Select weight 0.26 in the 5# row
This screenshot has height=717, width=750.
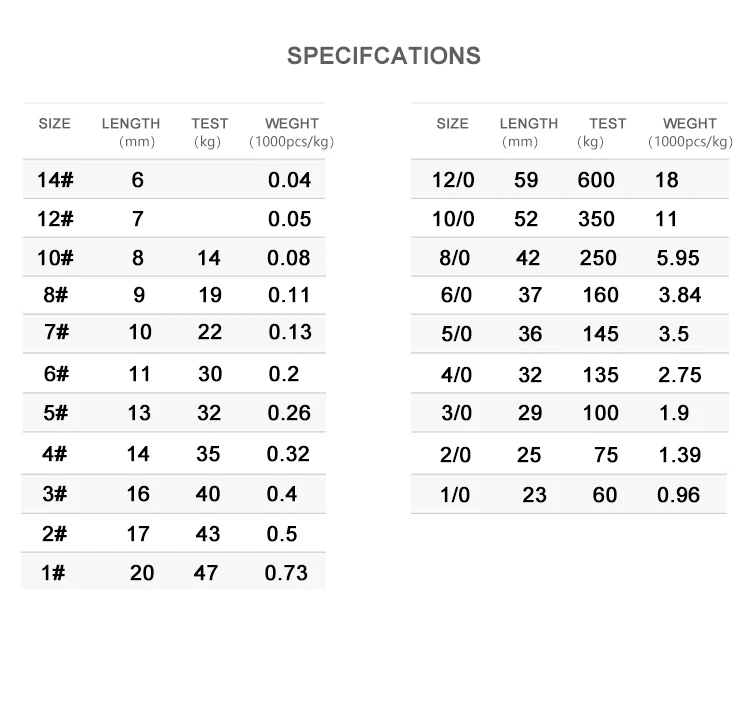coord(289,413)
